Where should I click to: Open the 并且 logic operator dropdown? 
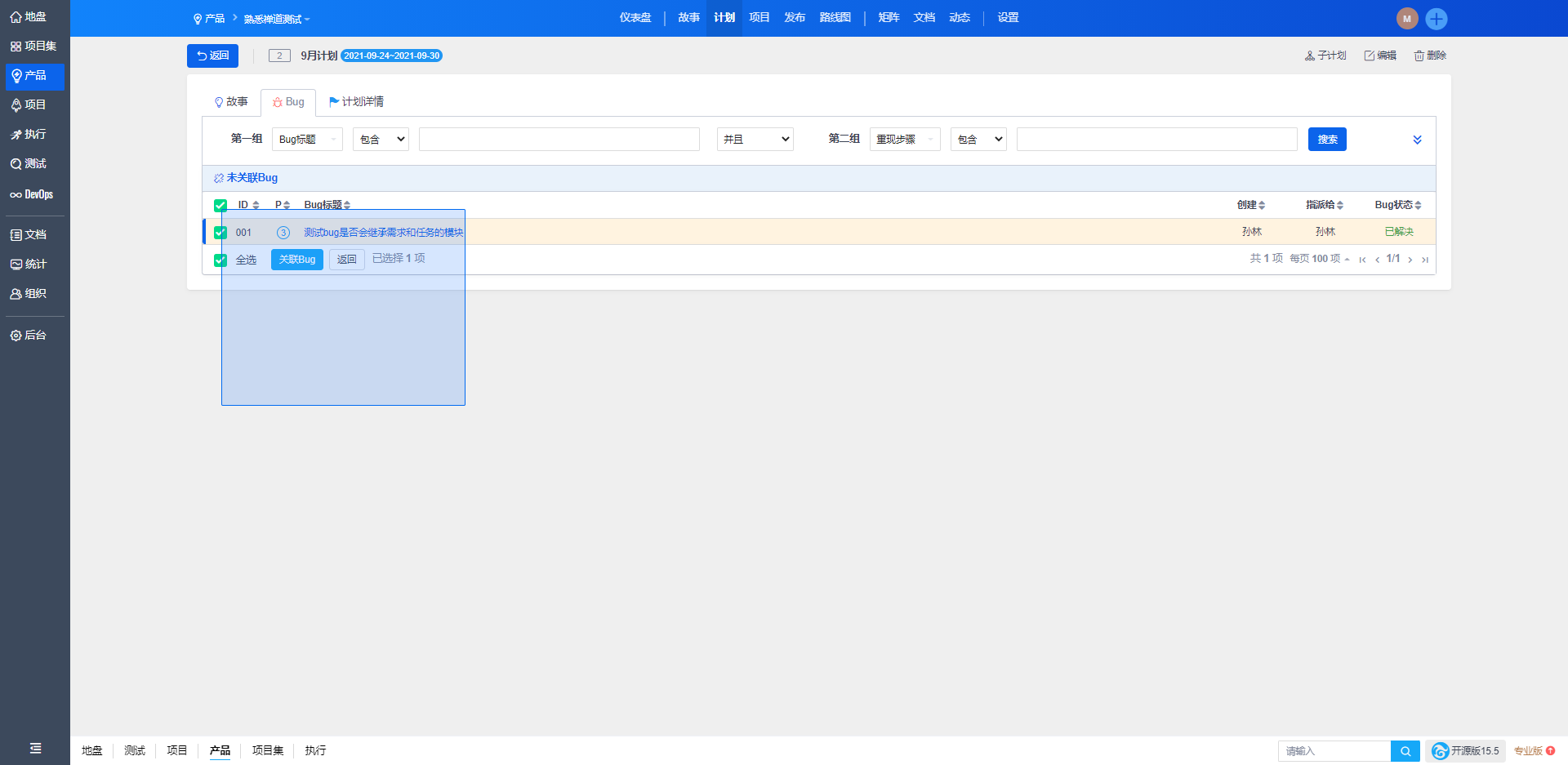pos(755,140)
